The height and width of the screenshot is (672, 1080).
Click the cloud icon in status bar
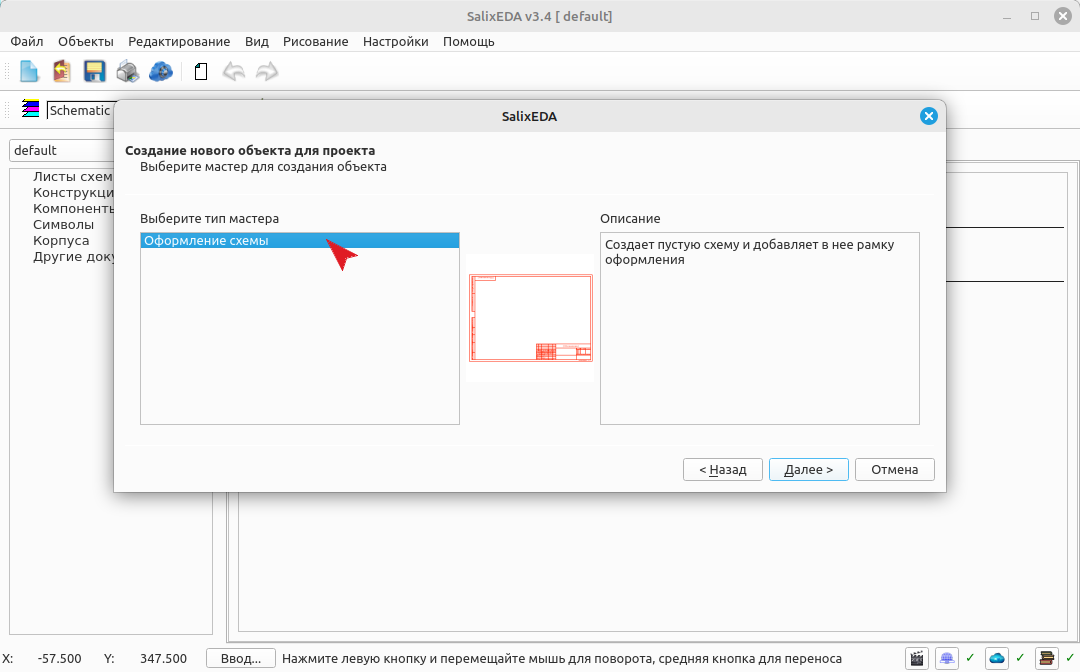point(997,659)
